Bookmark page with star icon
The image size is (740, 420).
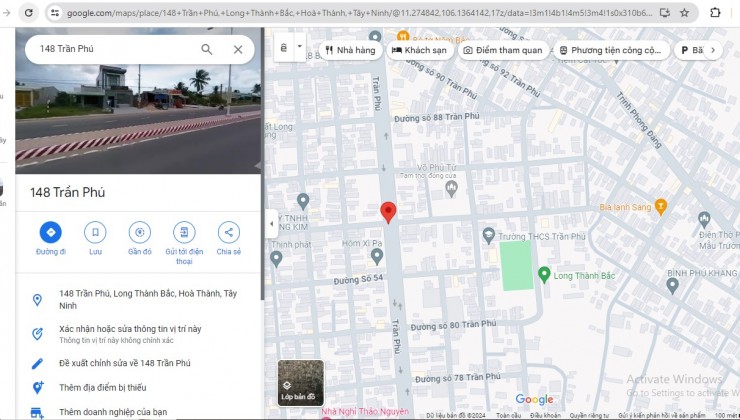pyautogui.click(x=684, y=13)
